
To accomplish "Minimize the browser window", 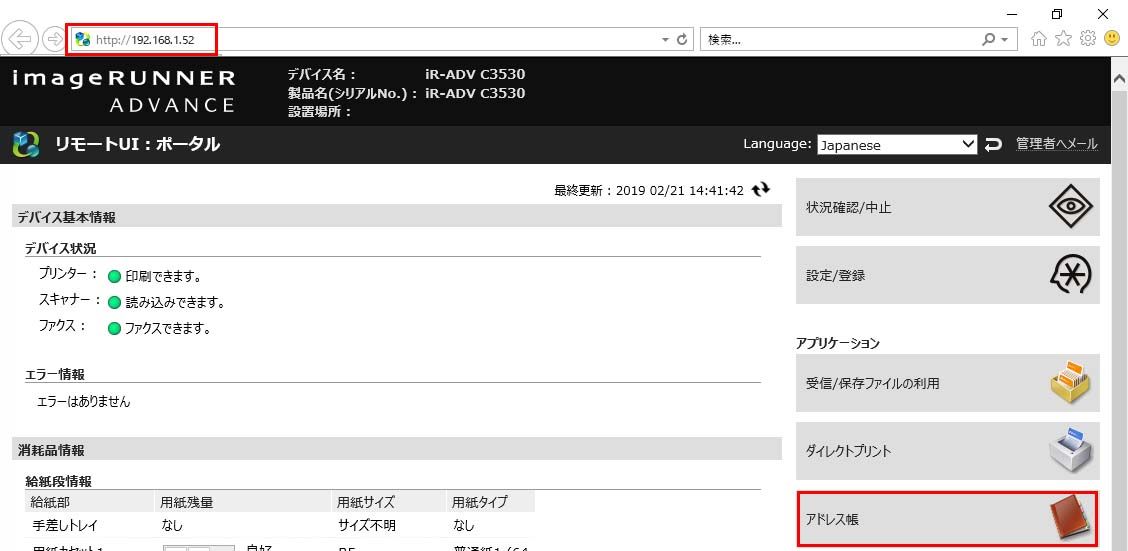I will click(1013, 14).
